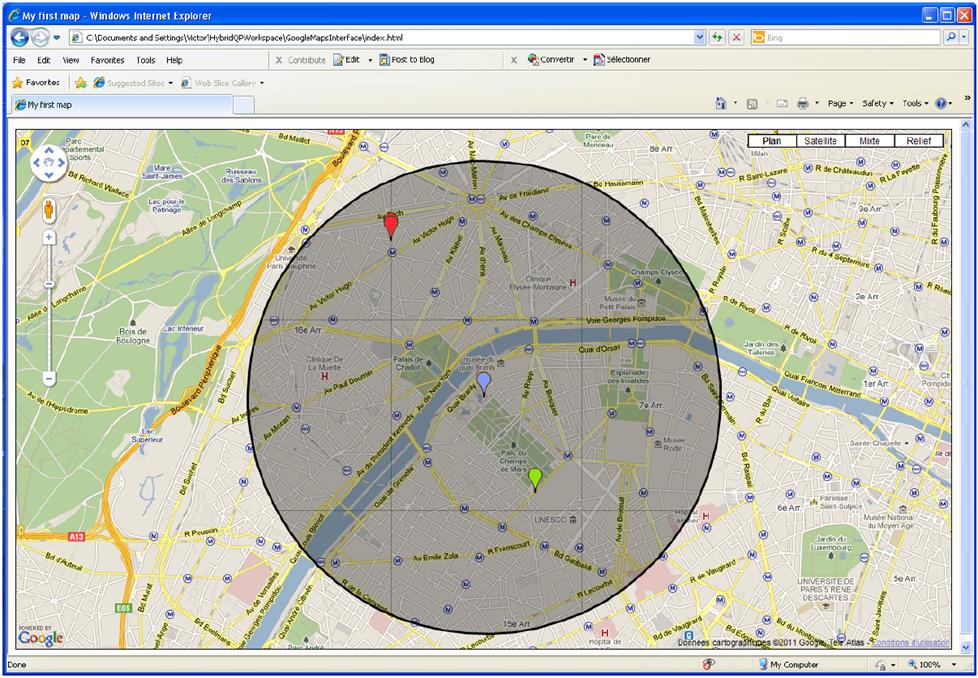Image resolution: width=978 pixels, height=678 pixels.
Task: Open the Conditions d'utilisation link
Action: click(910, 642)
